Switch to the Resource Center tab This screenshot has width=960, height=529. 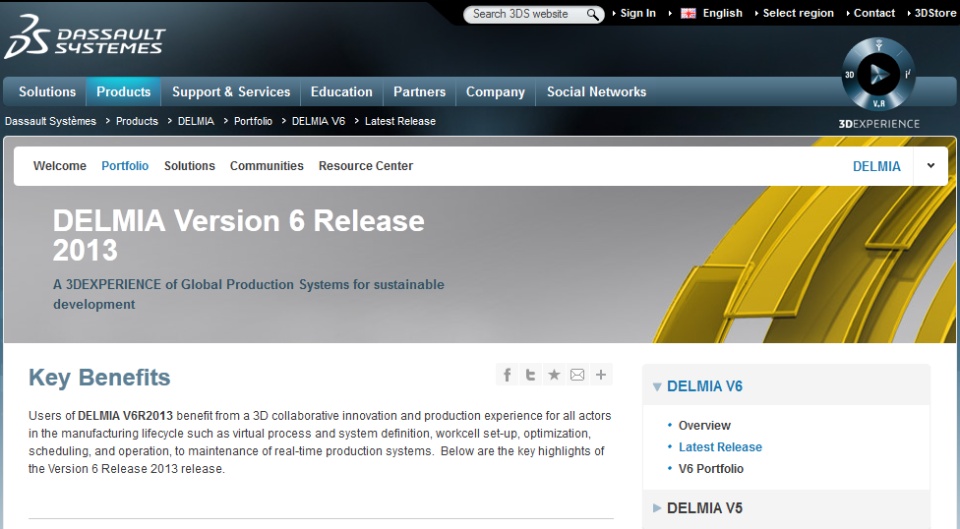[x=366, y=166]
